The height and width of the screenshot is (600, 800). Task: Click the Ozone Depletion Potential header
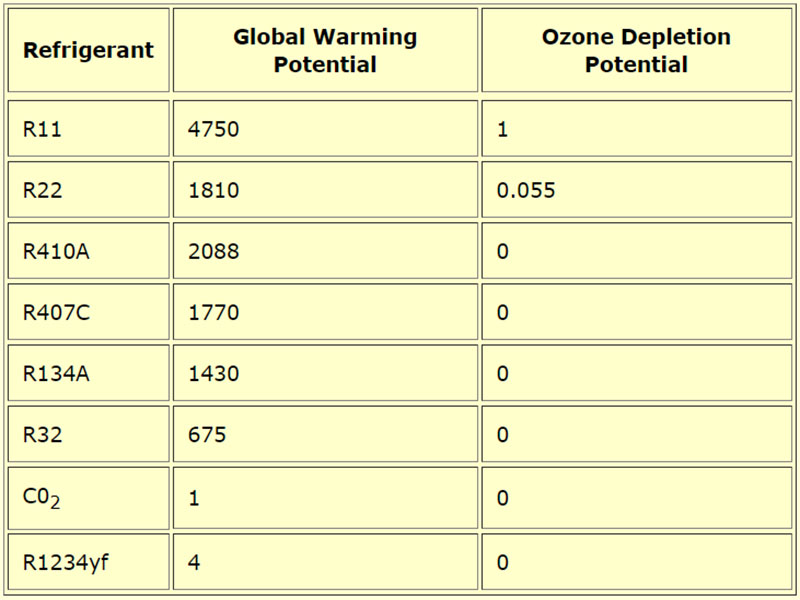click(636, 50)
